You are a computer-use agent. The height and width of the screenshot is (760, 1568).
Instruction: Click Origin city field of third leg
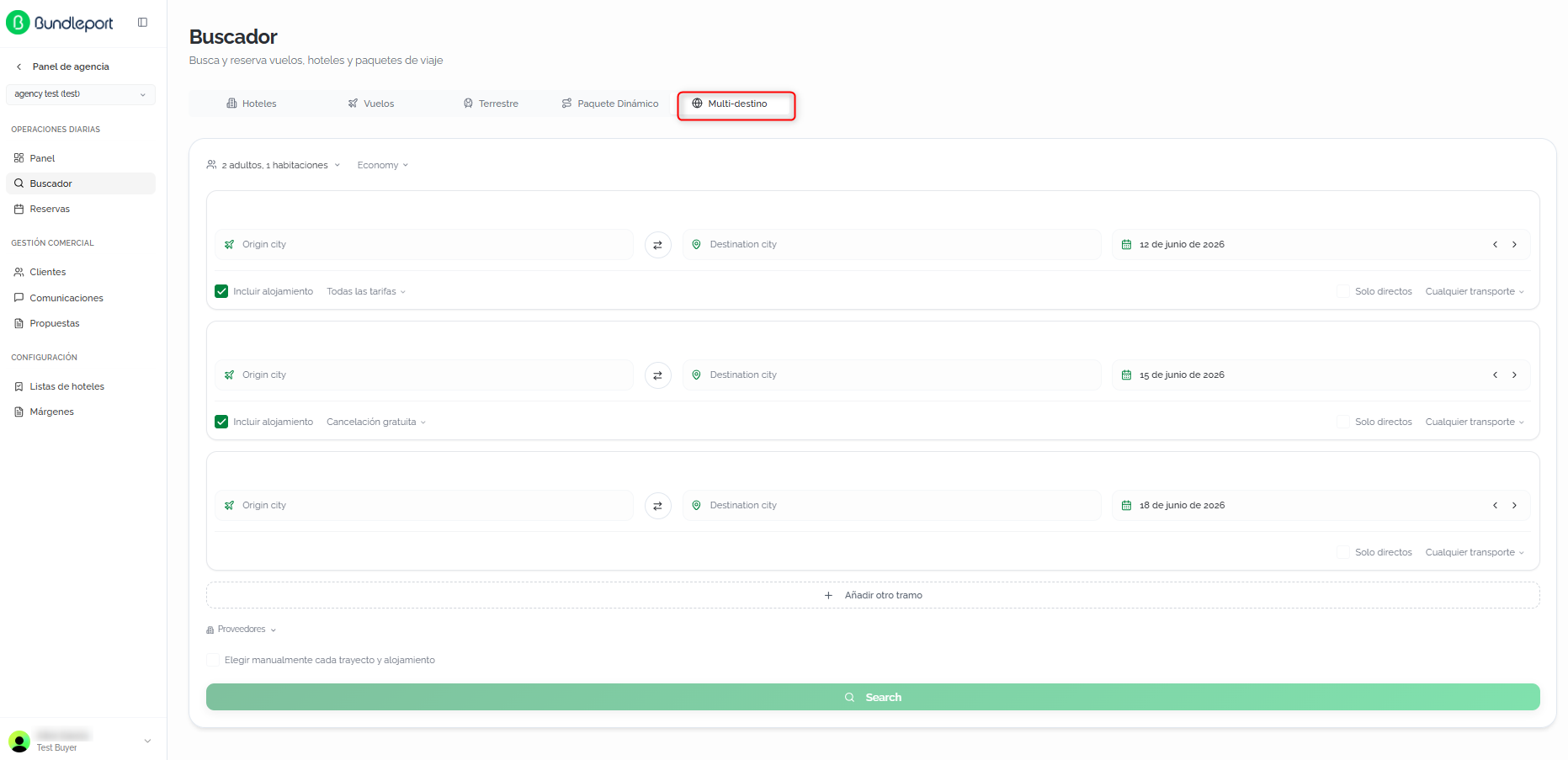pyautogui.click(x=424, y=505)
